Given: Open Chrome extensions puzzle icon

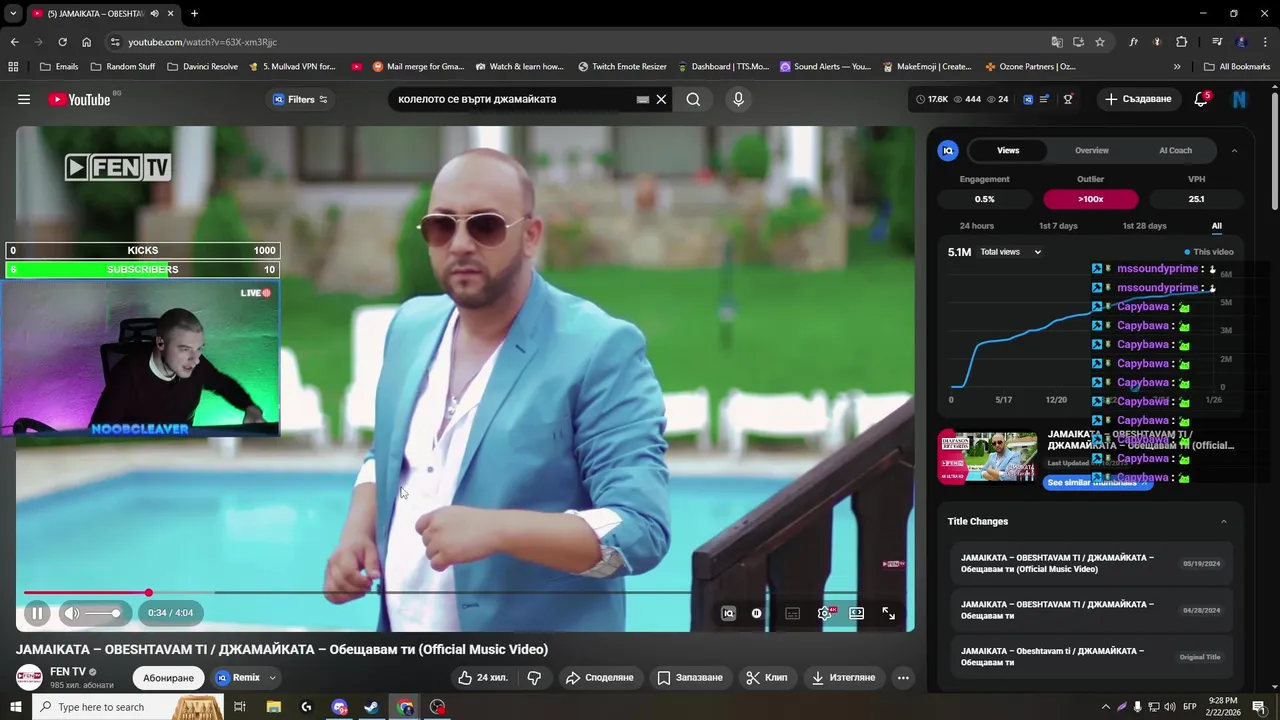Looking at the screenshot, I should click(x=1182, y=42).
